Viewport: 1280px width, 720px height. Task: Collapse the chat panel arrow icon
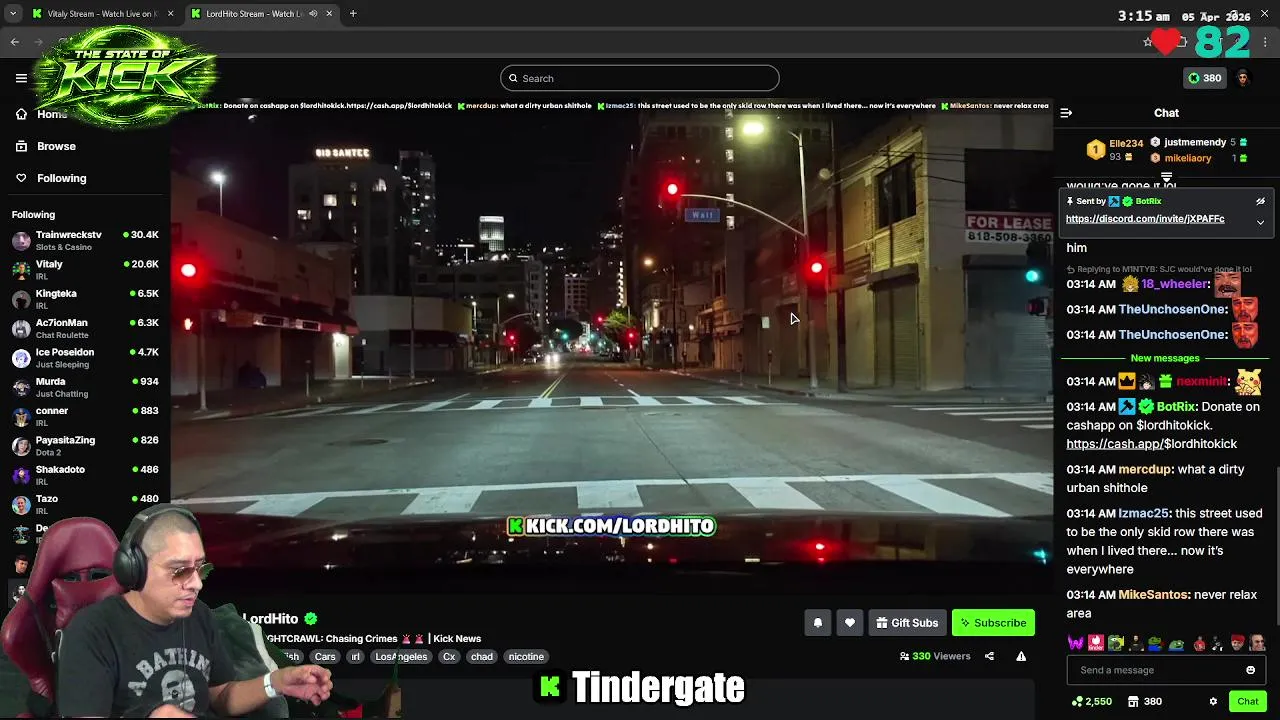[1066, 113]
